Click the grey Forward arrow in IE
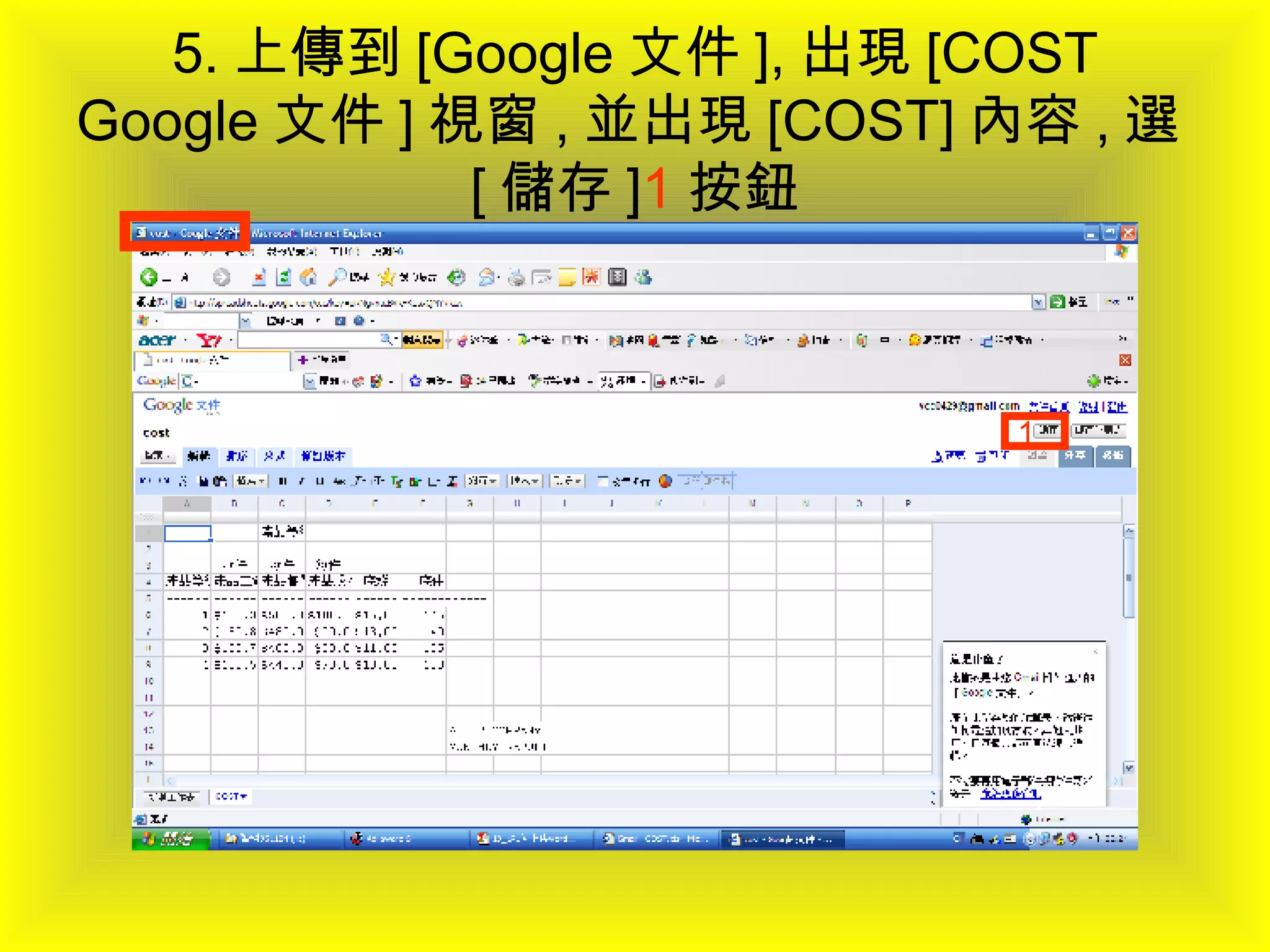Image resolution: width=1270 pixels, height=952 pixels. point(221,277)
